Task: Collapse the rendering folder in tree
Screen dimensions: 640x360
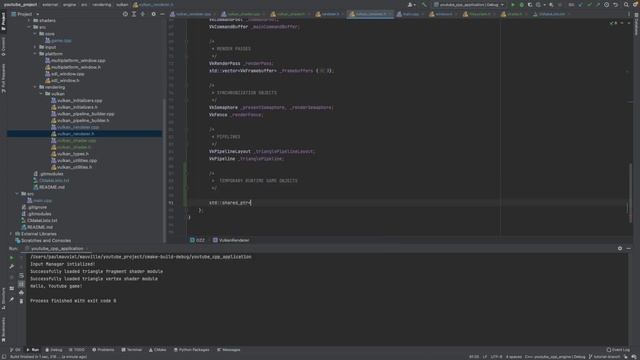Action: point(36,87)
